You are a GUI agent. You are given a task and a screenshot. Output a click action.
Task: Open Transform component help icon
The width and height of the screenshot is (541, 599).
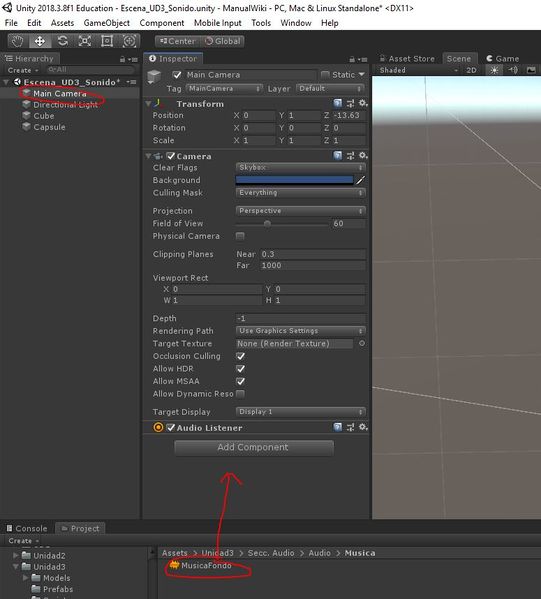(338, 103)
